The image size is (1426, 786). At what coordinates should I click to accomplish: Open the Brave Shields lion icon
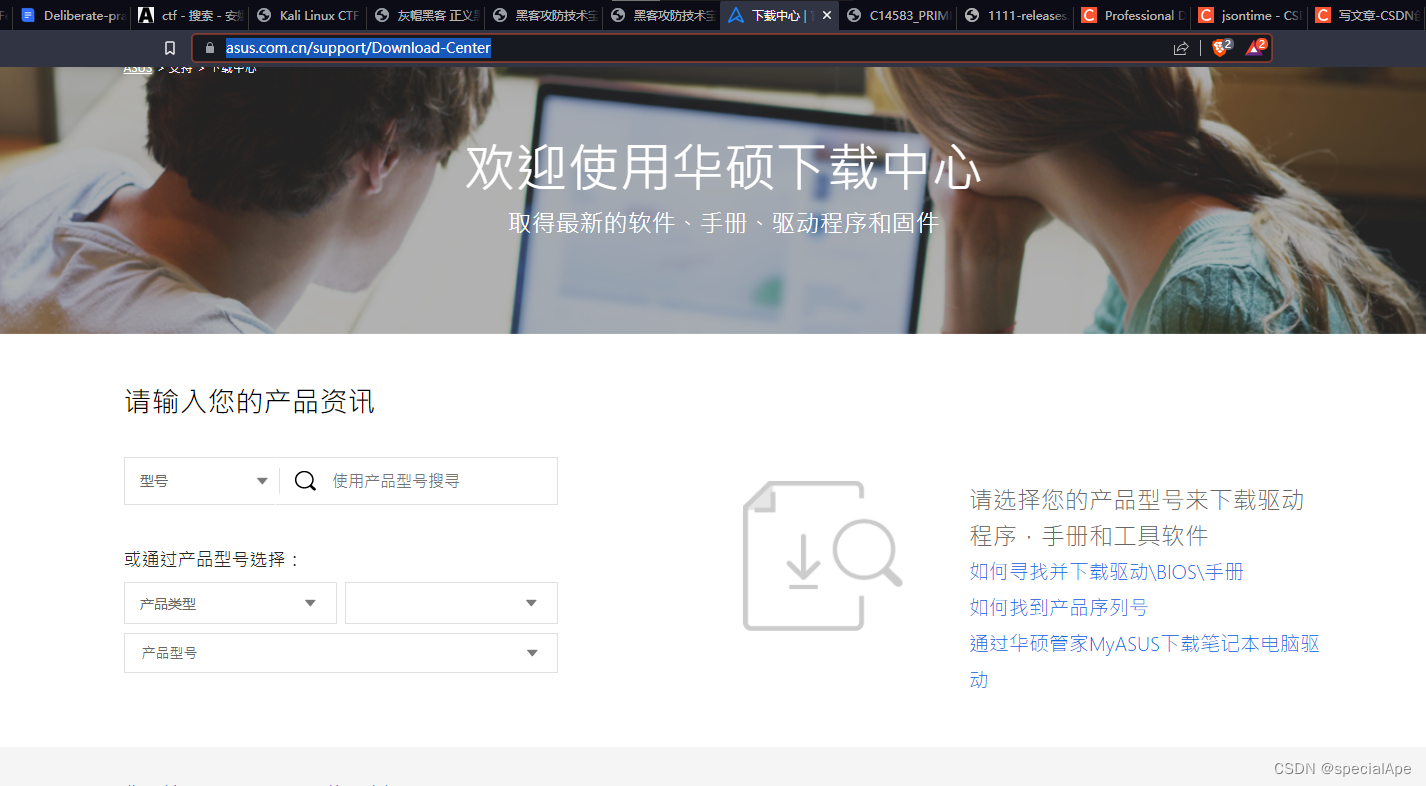1221,47
